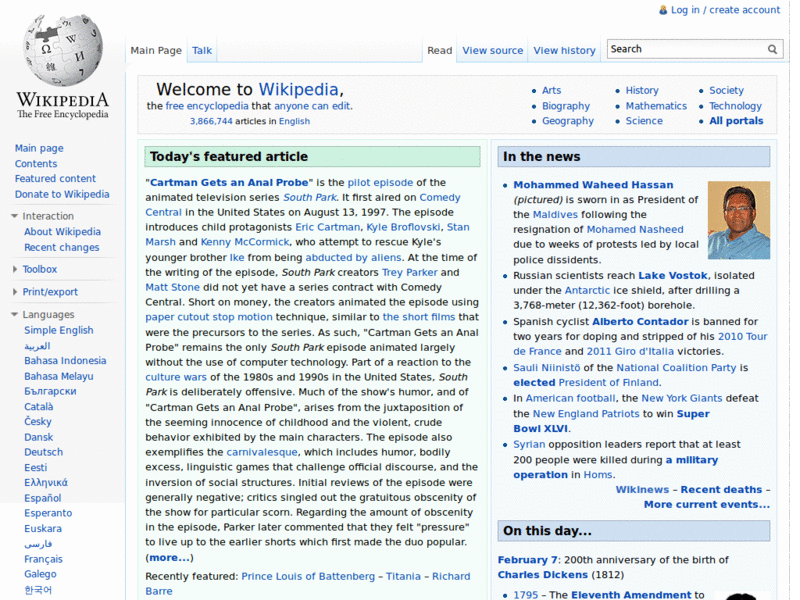Screen dimensions: 800x600
Task: Open the Science portal link
Action: 644,121
